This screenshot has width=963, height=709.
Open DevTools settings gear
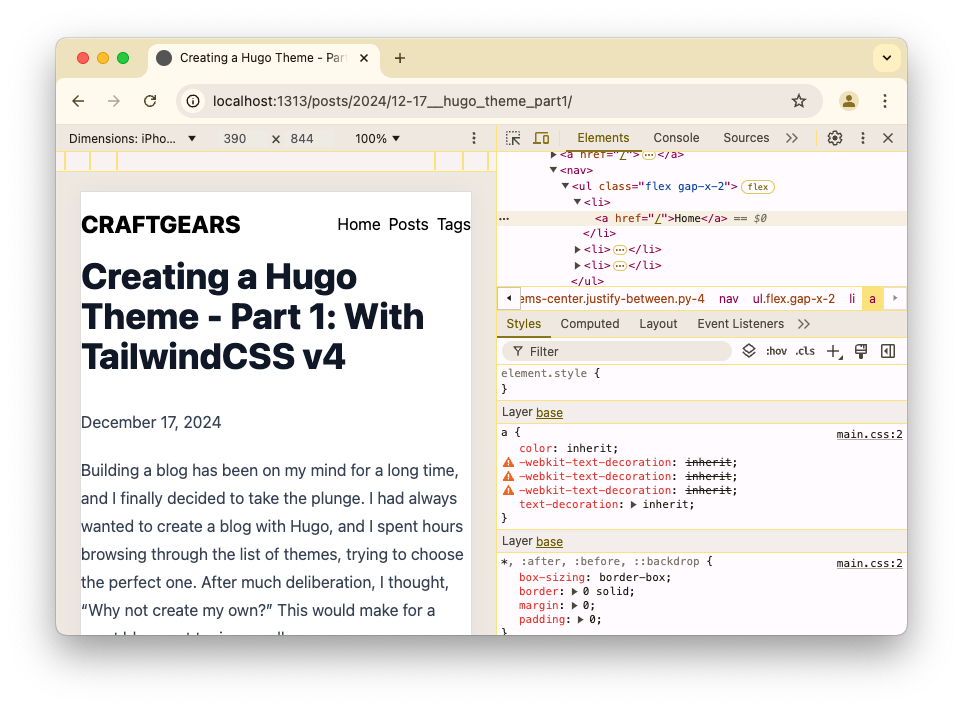(x=835, y=138)
